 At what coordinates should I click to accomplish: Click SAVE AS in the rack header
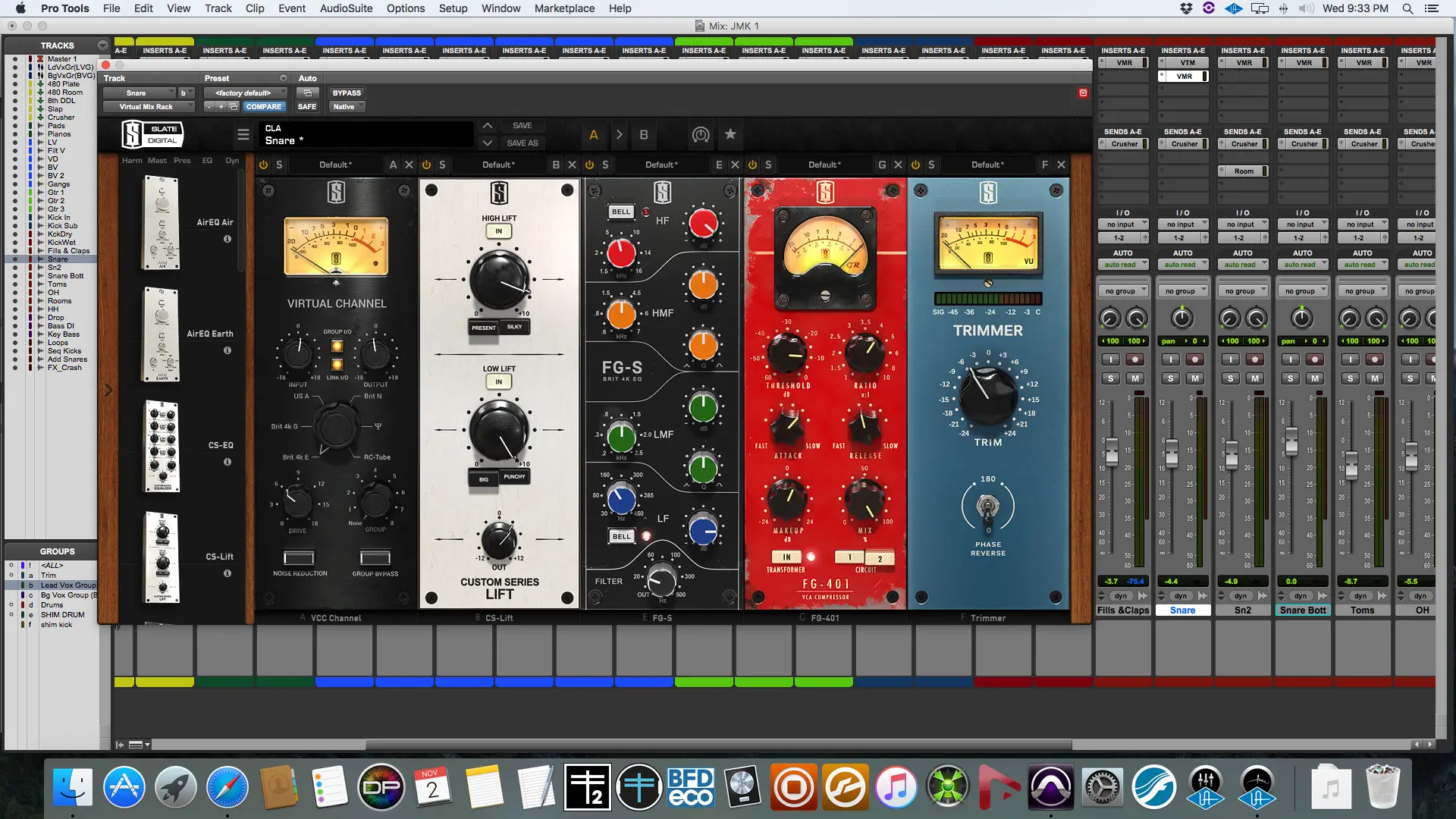(x=522, y=143)
